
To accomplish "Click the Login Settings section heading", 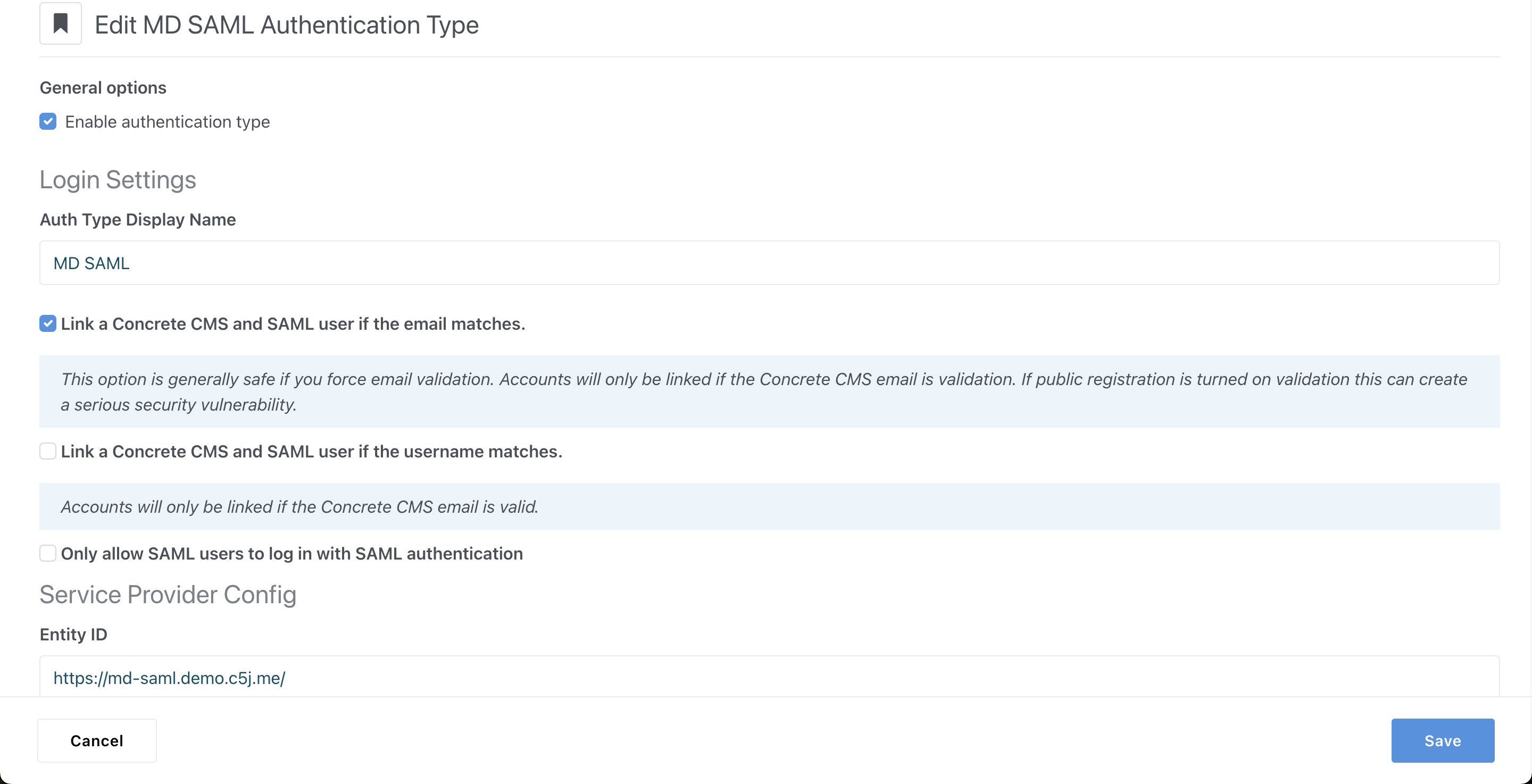I will point(118,180).
